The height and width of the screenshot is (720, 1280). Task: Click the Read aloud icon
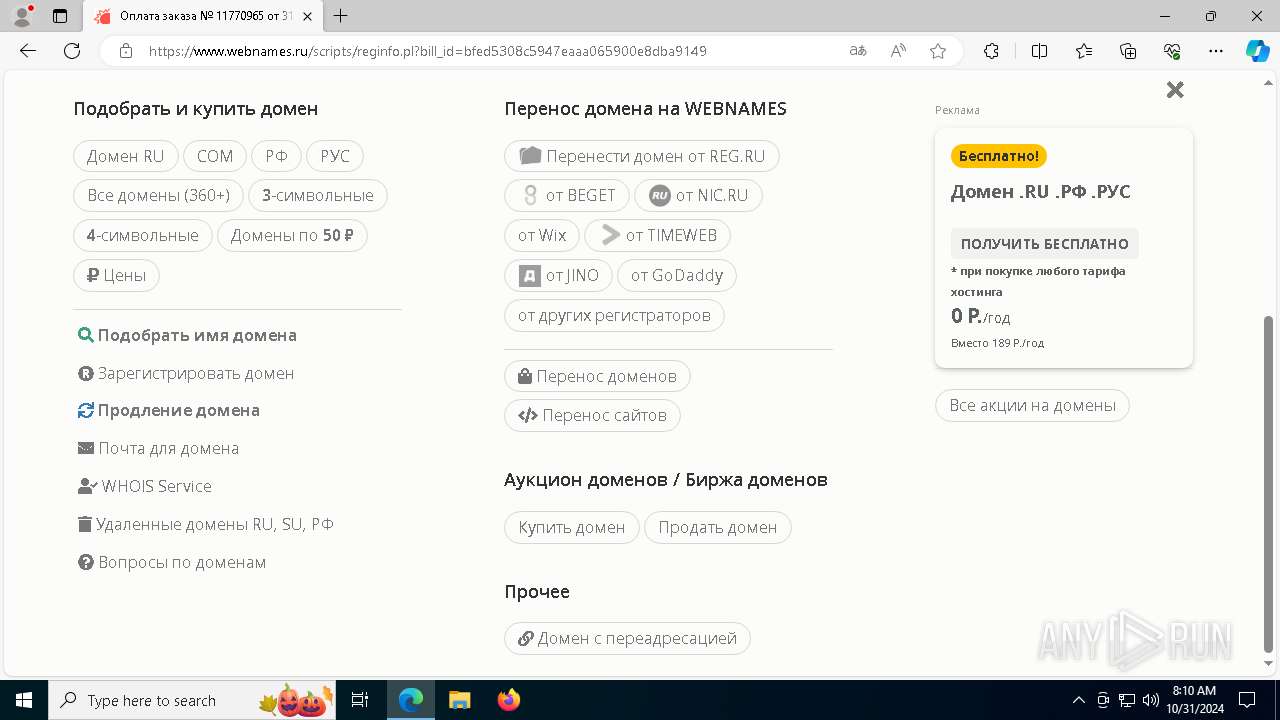pos(898,51)
